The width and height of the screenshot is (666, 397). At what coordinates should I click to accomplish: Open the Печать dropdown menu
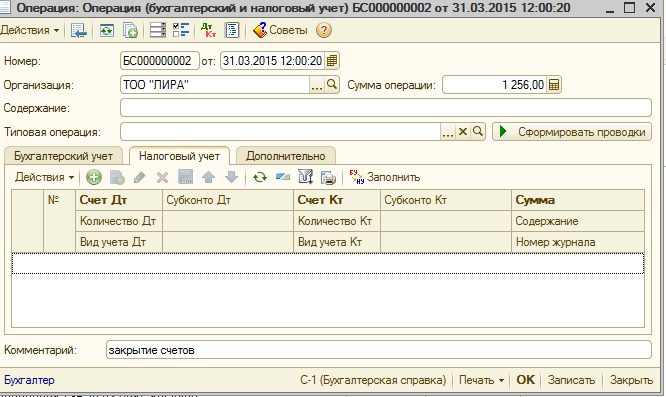click(481, 380)
